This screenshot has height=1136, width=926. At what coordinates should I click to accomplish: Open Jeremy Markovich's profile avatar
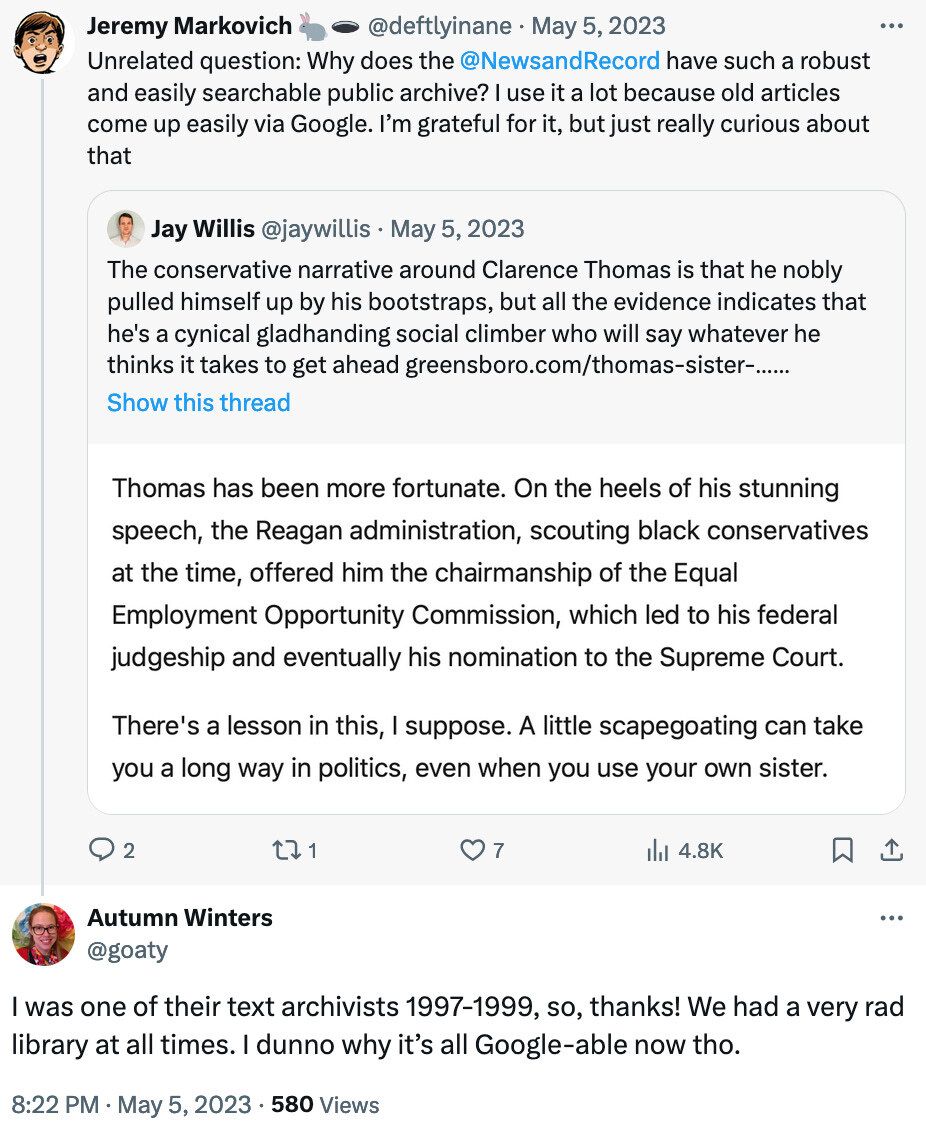[43, 42]
